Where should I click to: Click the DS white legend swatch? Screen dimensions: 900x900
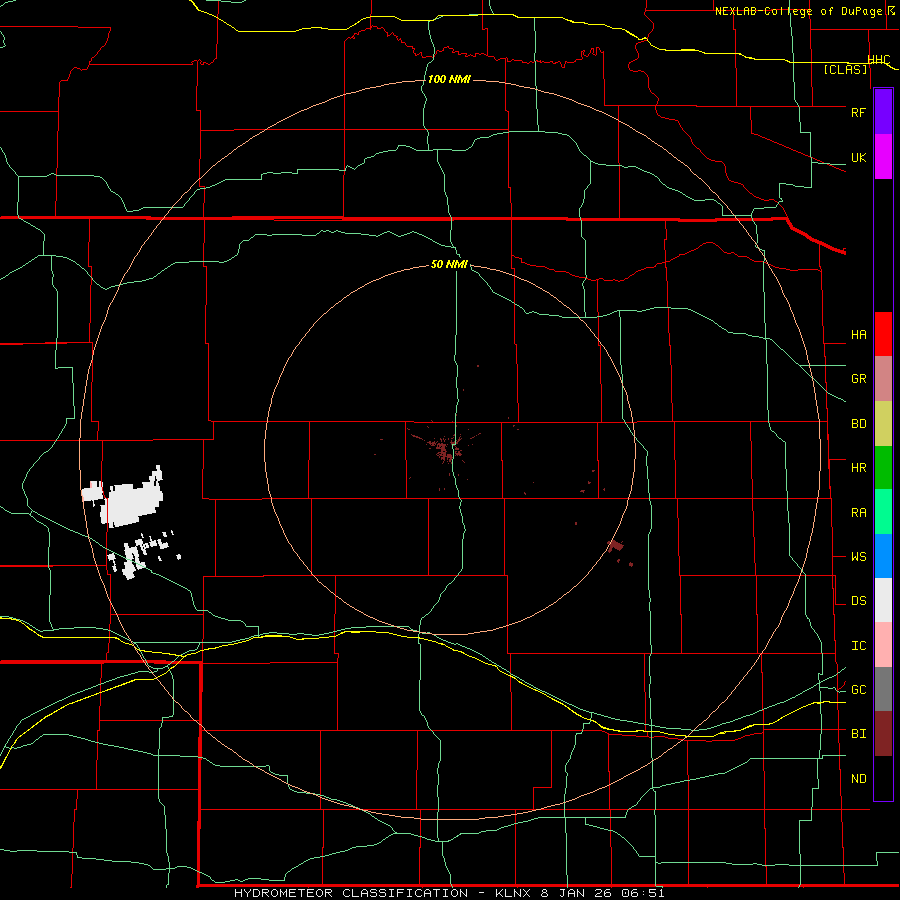[x=883, y=600]
